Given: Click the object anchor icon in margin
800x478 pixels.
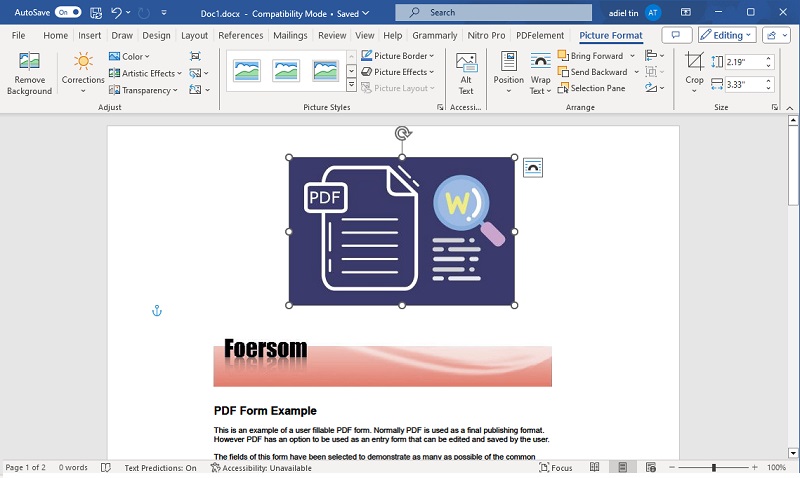Looking at the screenshot, I should tap(157, 311).
